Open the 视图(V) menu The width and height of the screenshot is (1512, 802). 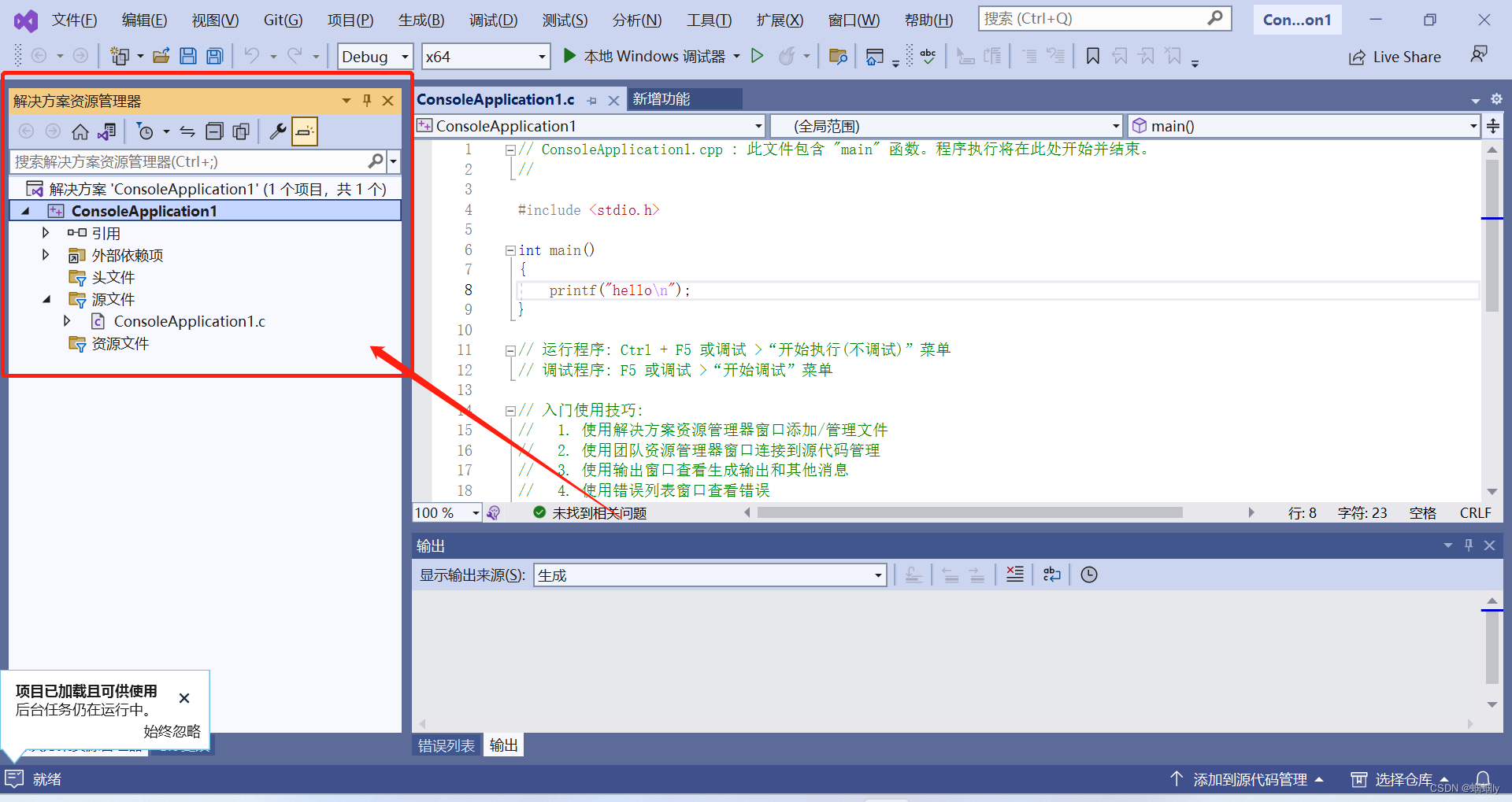[x=215, y=20]
